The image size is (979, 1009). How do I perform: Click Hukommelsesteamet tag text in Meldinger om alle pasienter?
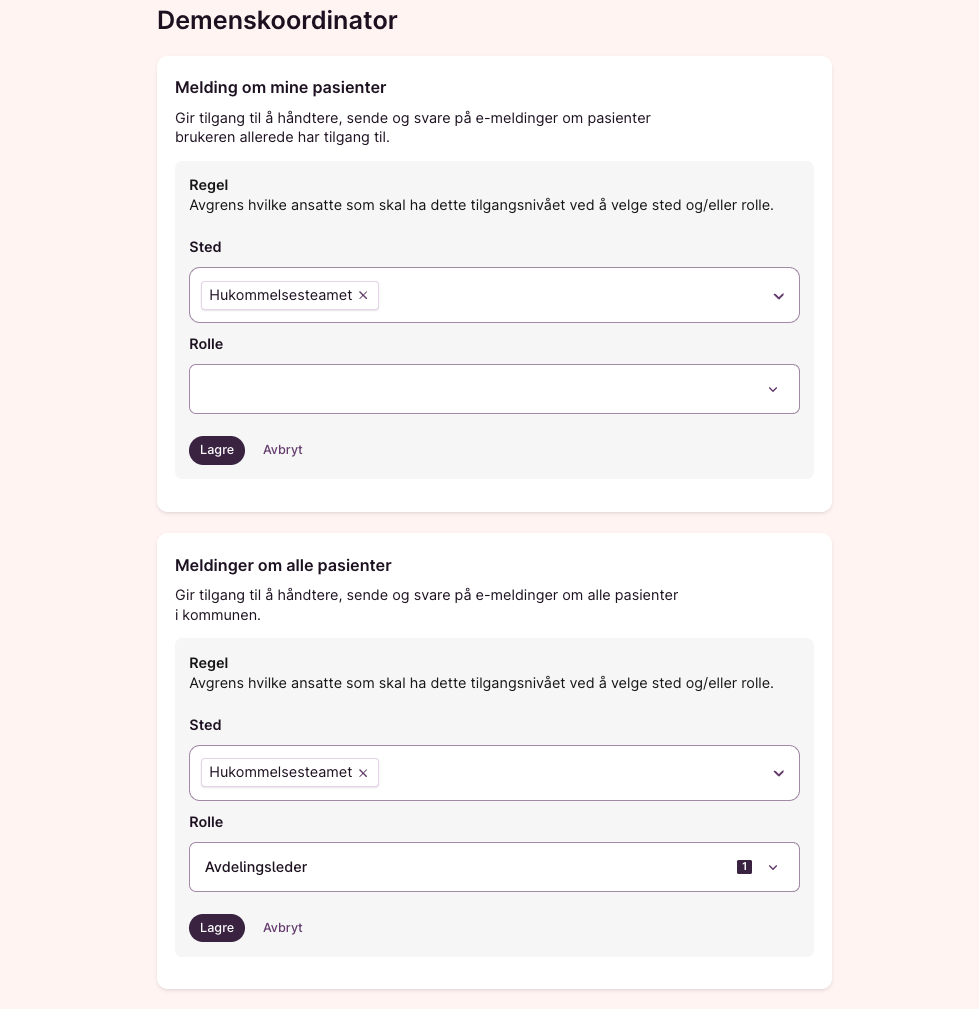tap(281, 773)
